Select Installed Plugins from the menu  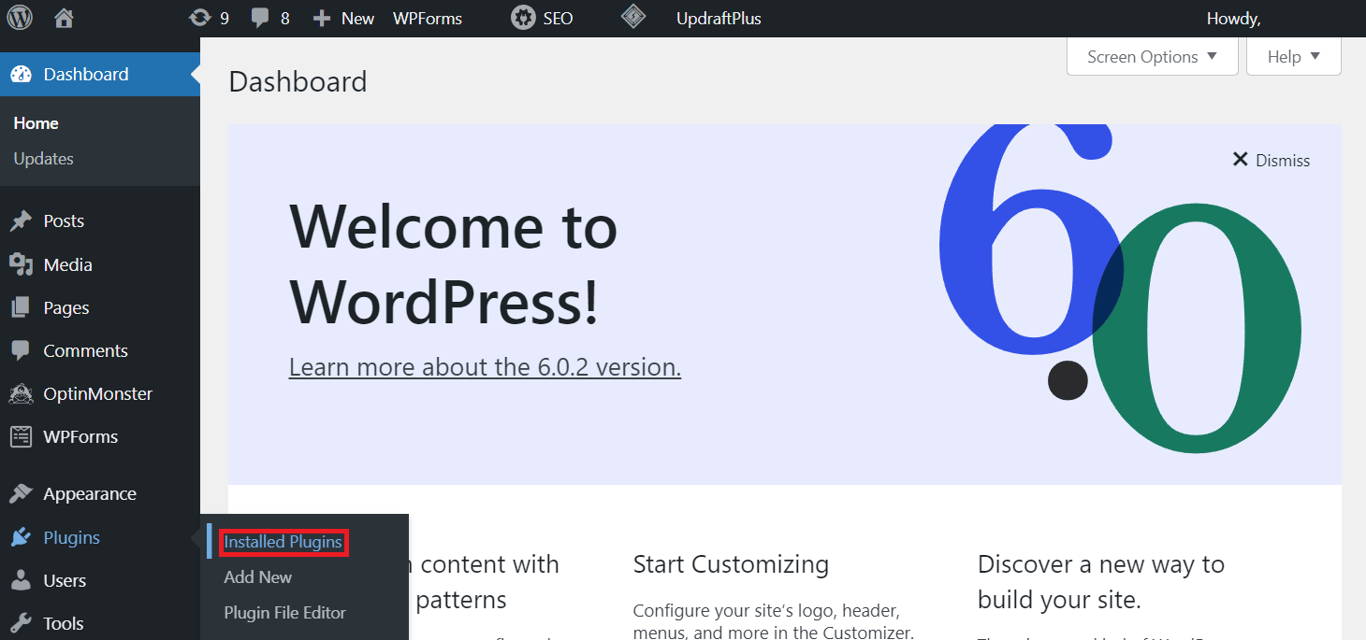click(x=283, y=541)
